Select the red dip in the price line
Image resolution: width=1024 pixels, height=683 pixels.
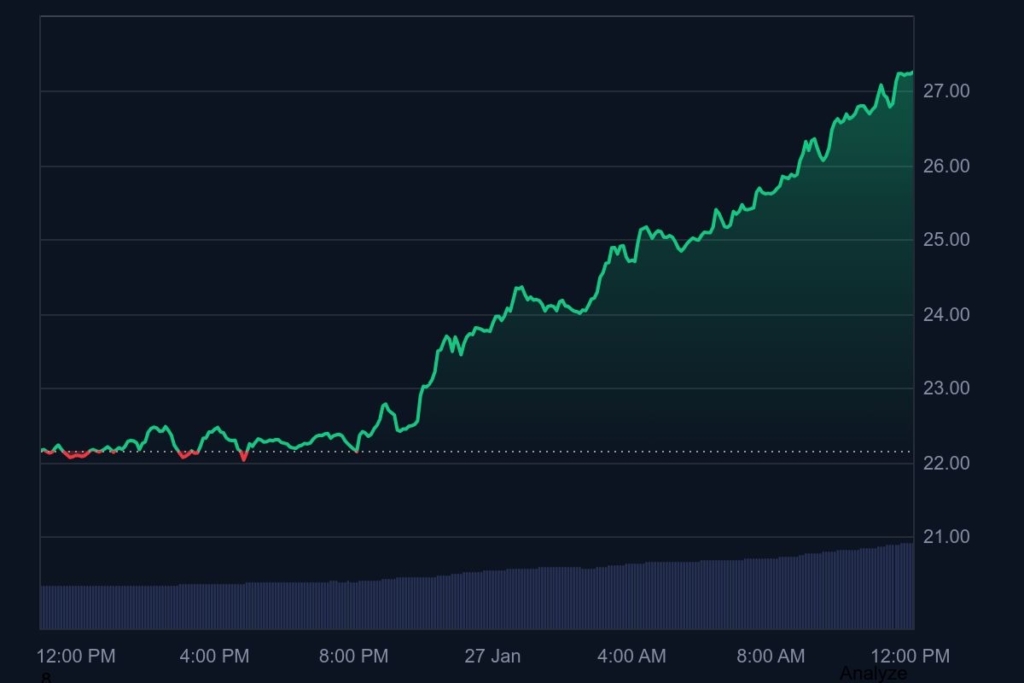tap(245, 456)
